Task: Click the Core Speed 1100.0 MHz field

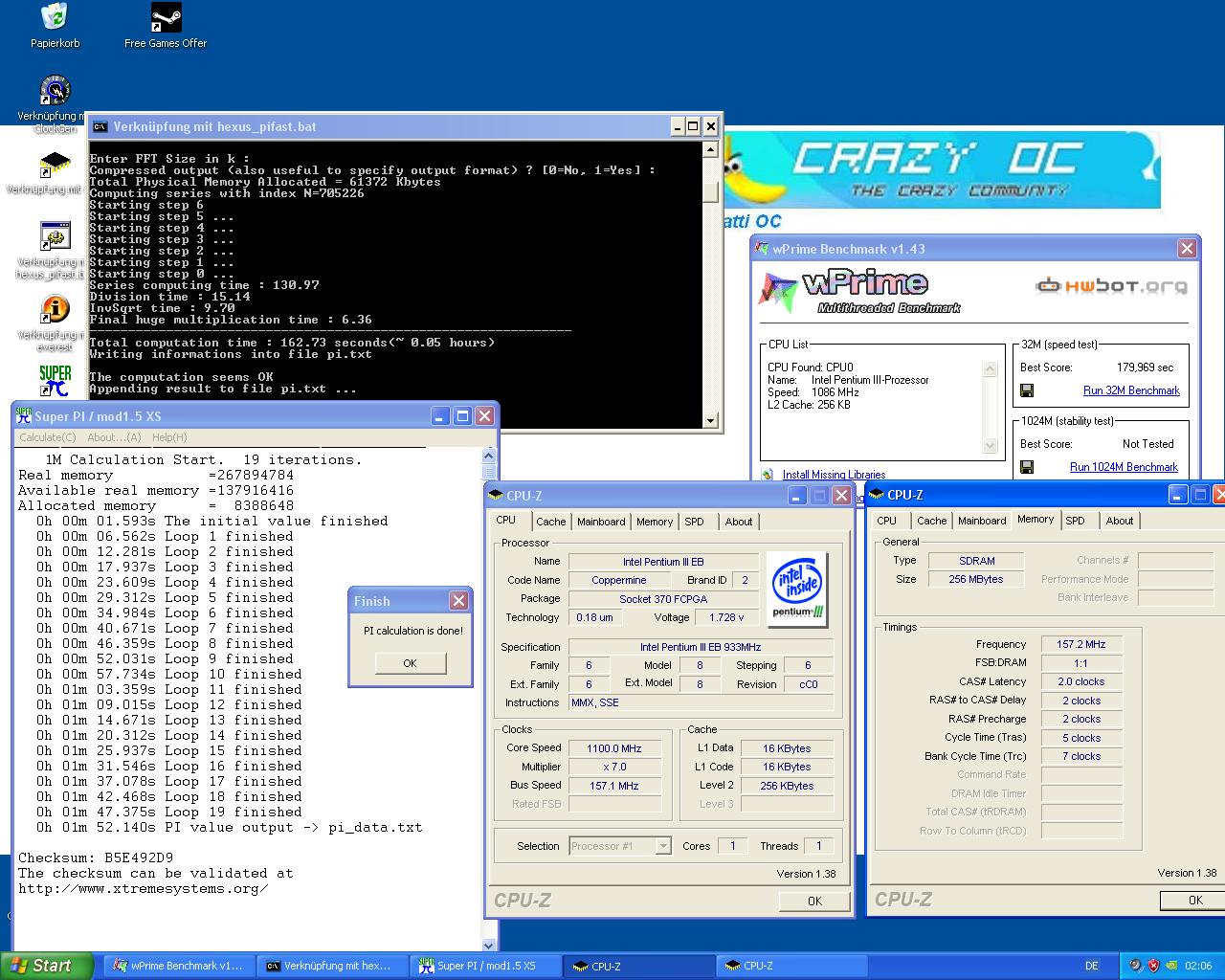Action: pos(613,748)
